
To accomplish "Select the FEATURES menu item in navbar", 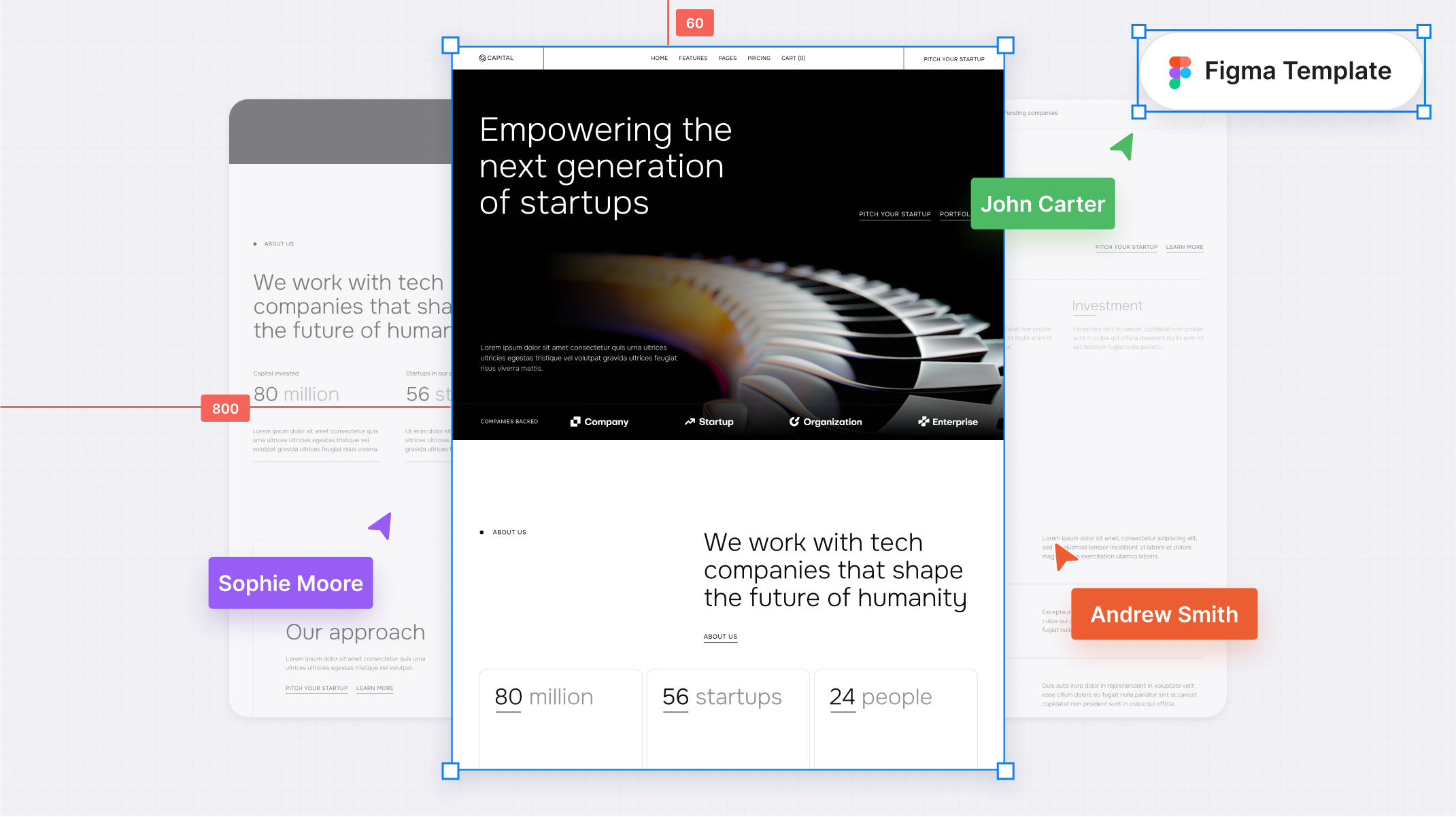I will 693,57.
